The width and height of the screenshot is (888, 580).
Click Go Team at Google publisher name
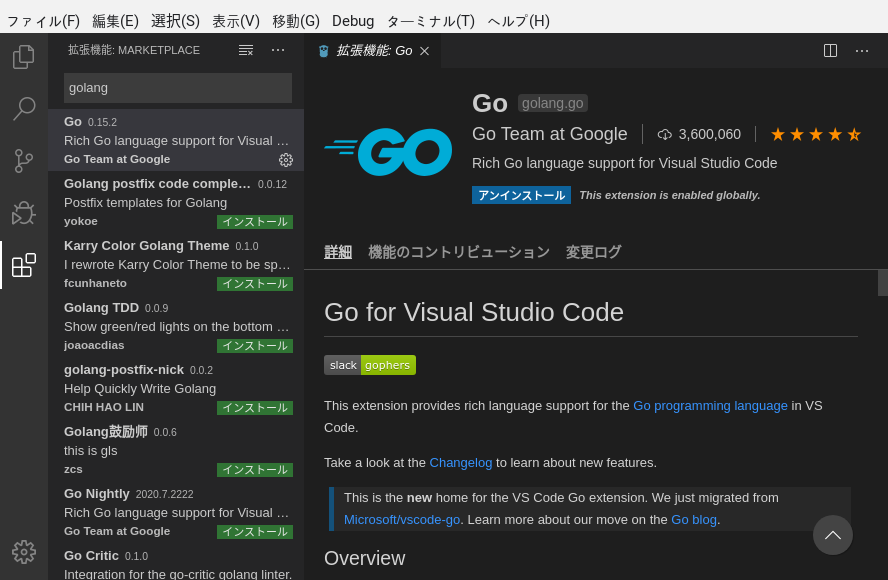pyautogui.click(x=549, y=134)
